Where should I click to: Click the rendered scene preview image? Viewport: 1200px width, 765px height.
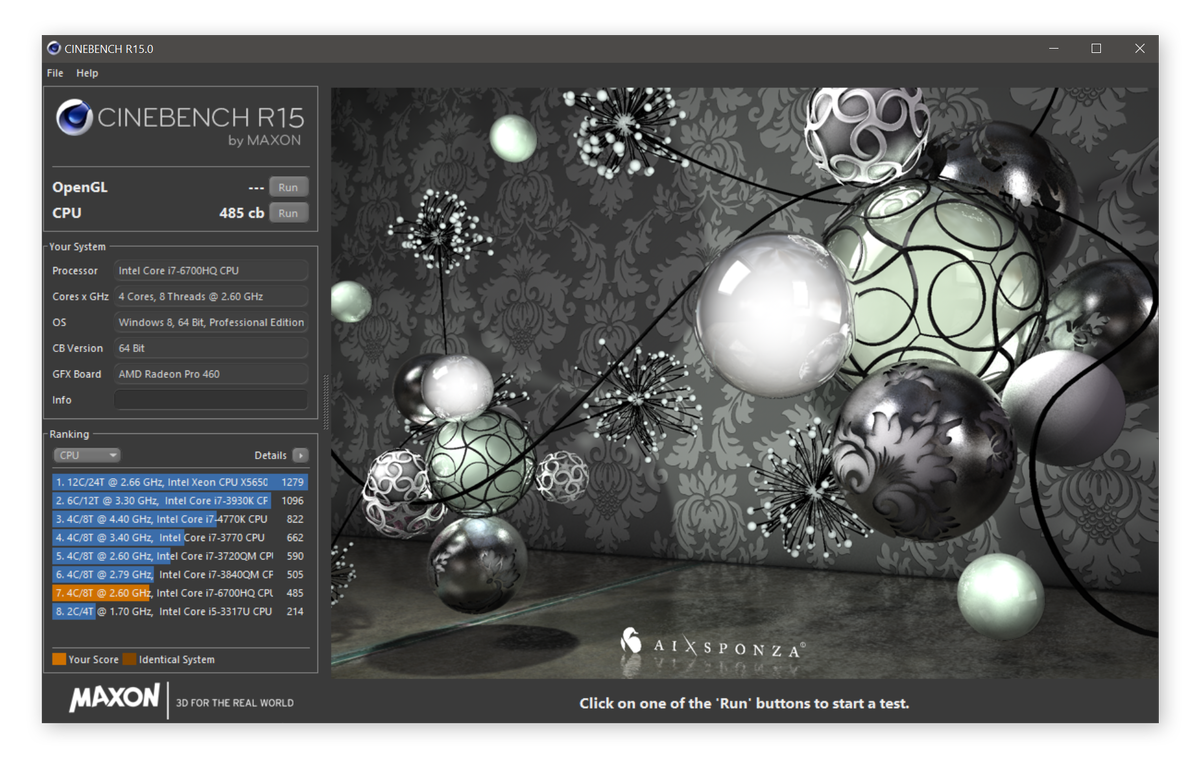coord(744,383)
